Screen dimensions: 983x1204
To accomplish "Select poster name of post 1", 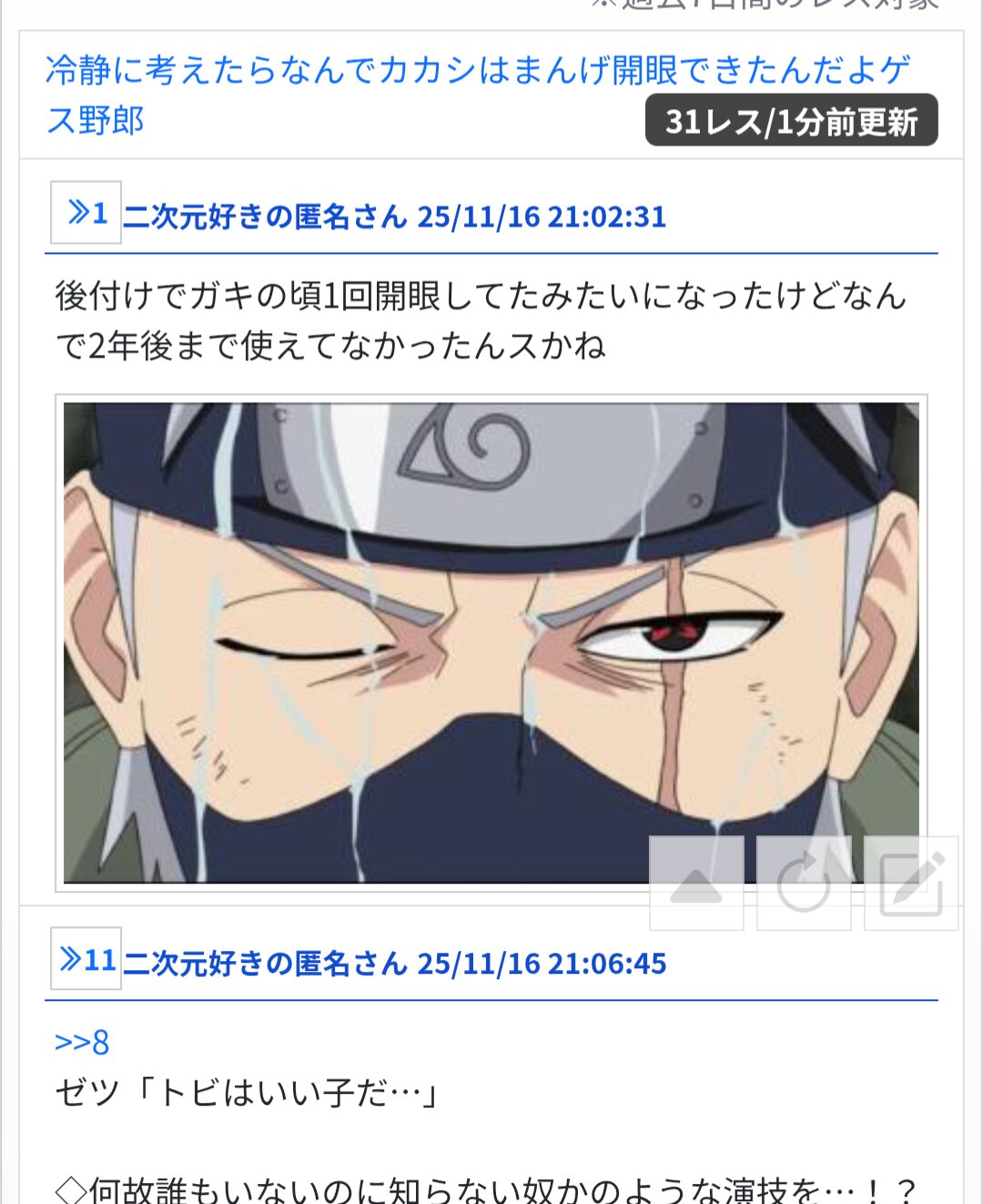I will point(265,217).
